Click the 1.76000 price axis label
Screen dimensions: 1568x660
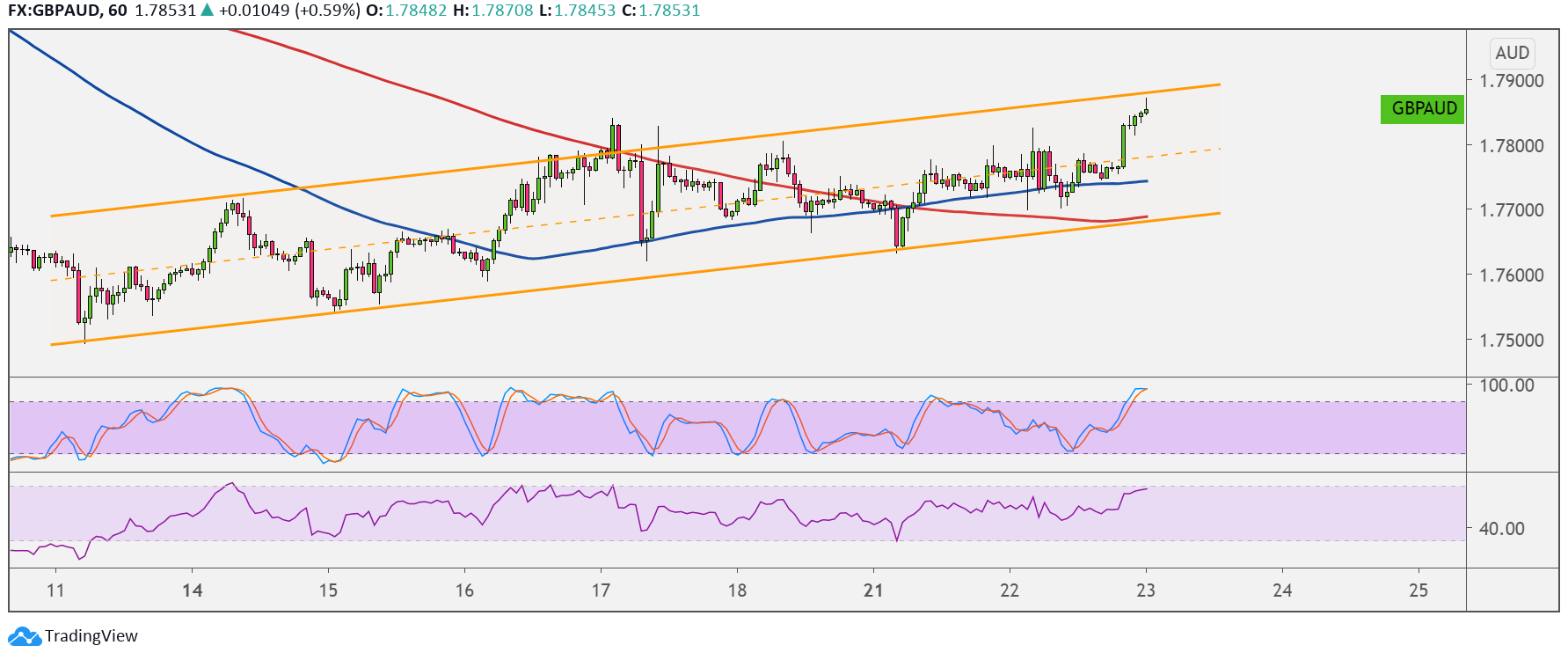[1512, 275]
